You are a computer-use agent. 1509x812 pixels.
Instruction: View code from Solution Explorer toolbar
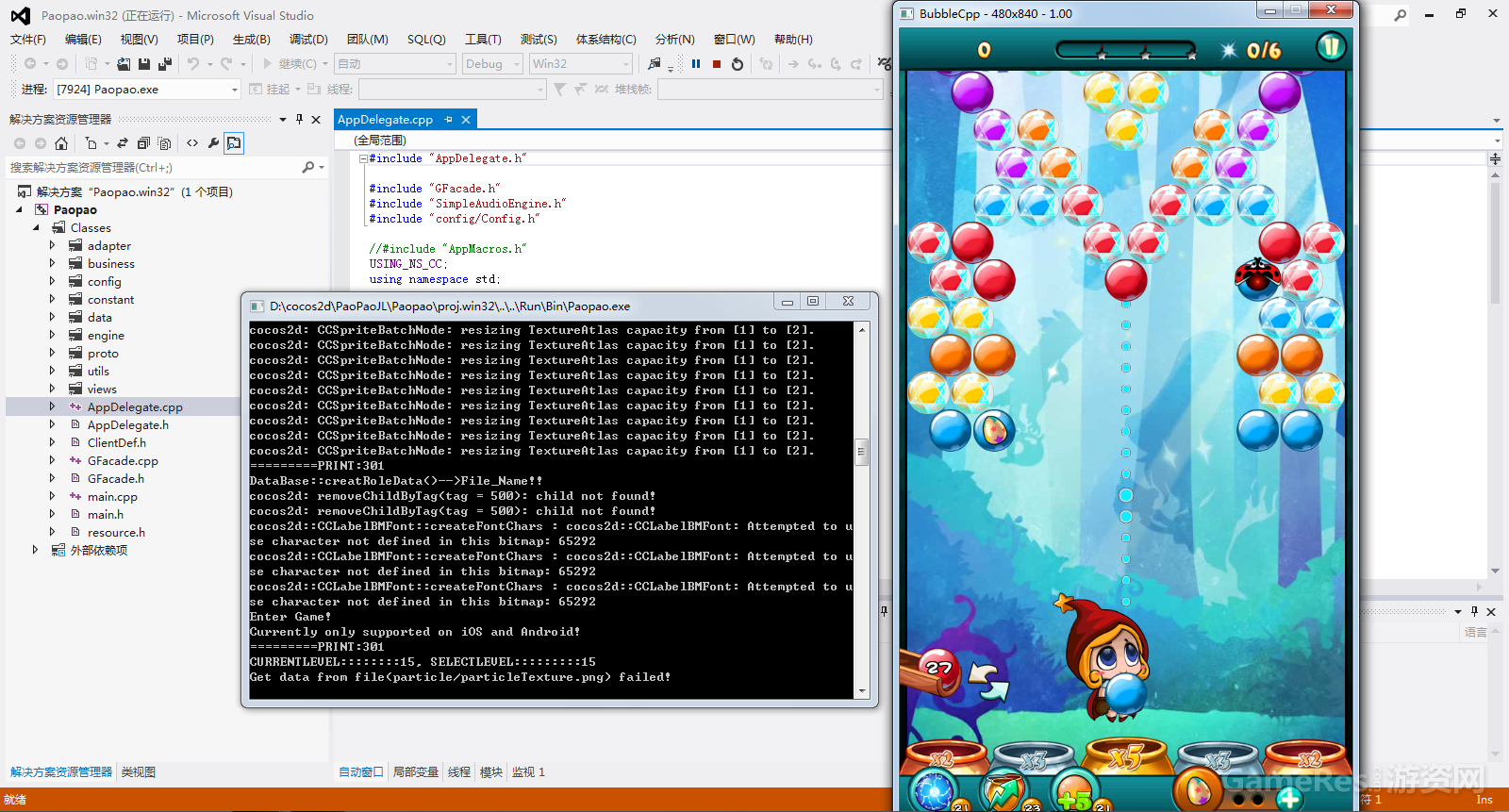coord(192,143)
